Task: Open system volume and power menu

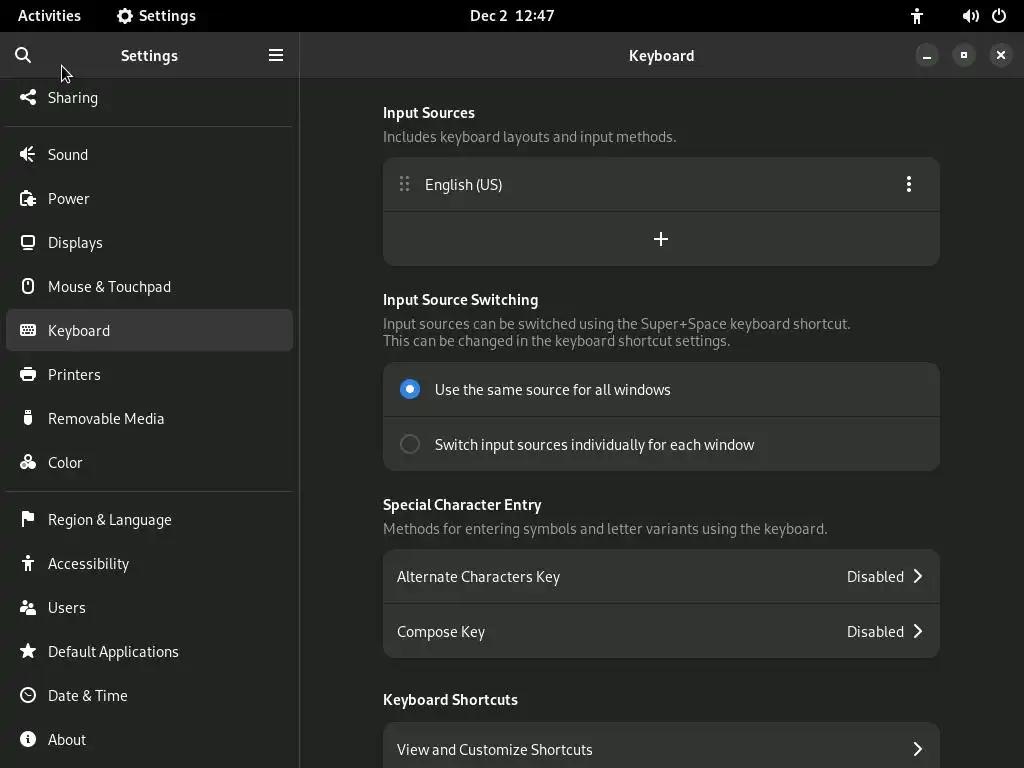Action: pos(984,16)
